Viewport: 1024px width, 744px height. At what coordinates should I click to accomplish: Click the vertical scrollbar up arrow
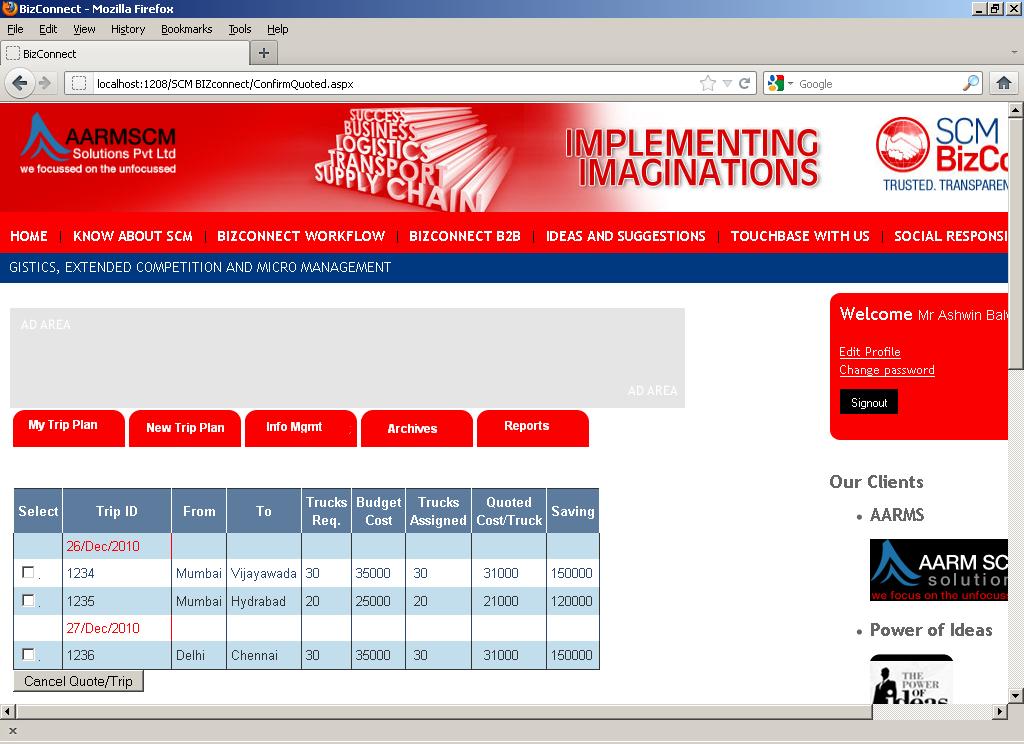click(x=1016, y=110)
